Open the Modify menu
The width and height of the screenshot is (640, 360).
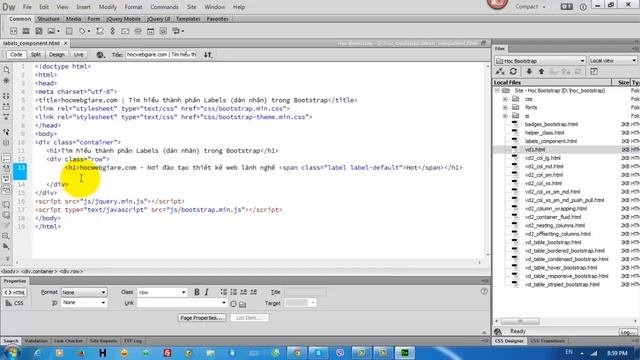[108, 7]
